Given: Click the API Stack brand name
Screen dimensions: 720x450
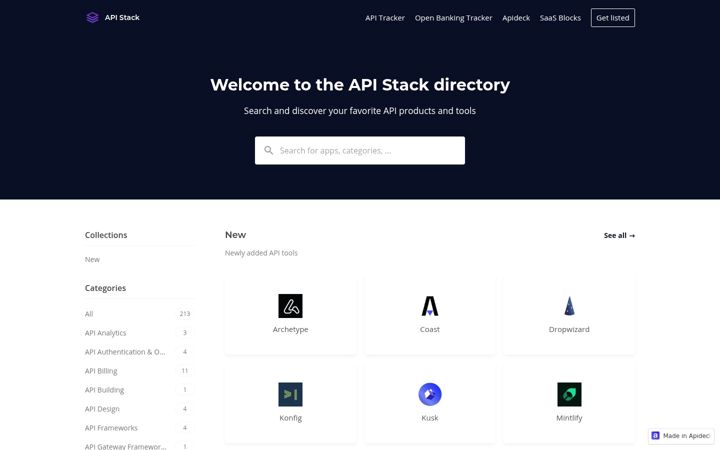Looking at the screenshot, I should pyautogui.click(x=122, y=17).
